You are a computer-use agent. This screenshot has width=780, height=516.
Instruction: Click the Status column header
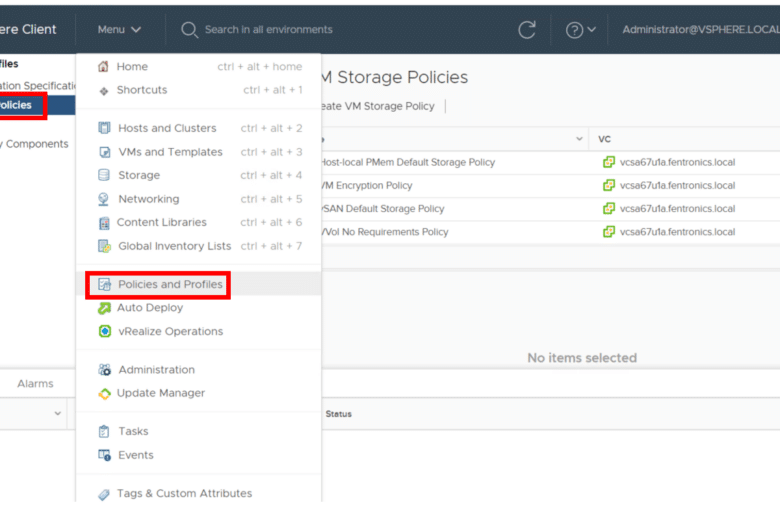coord(339,414)
